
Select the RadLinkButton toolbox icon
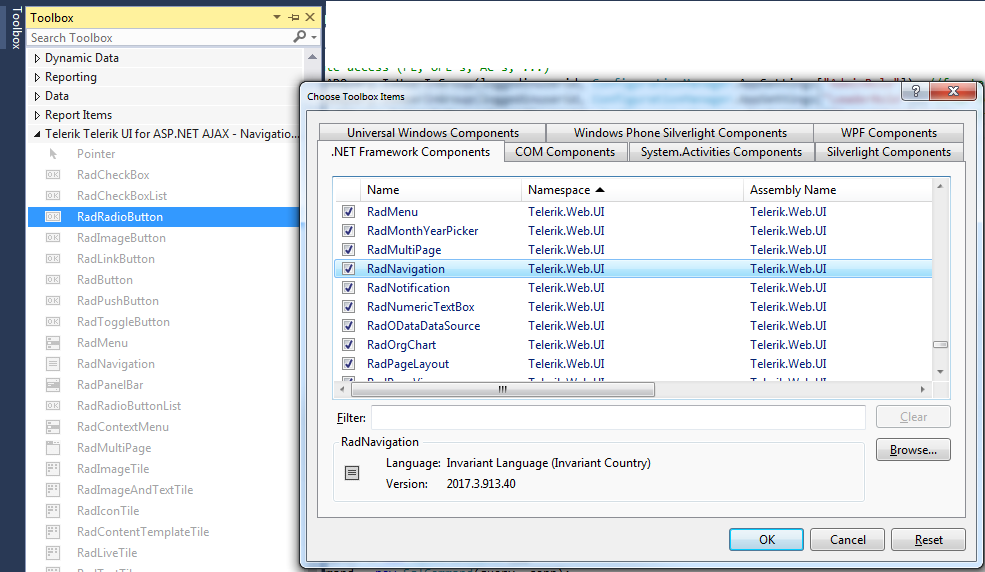tap(53, 259)
